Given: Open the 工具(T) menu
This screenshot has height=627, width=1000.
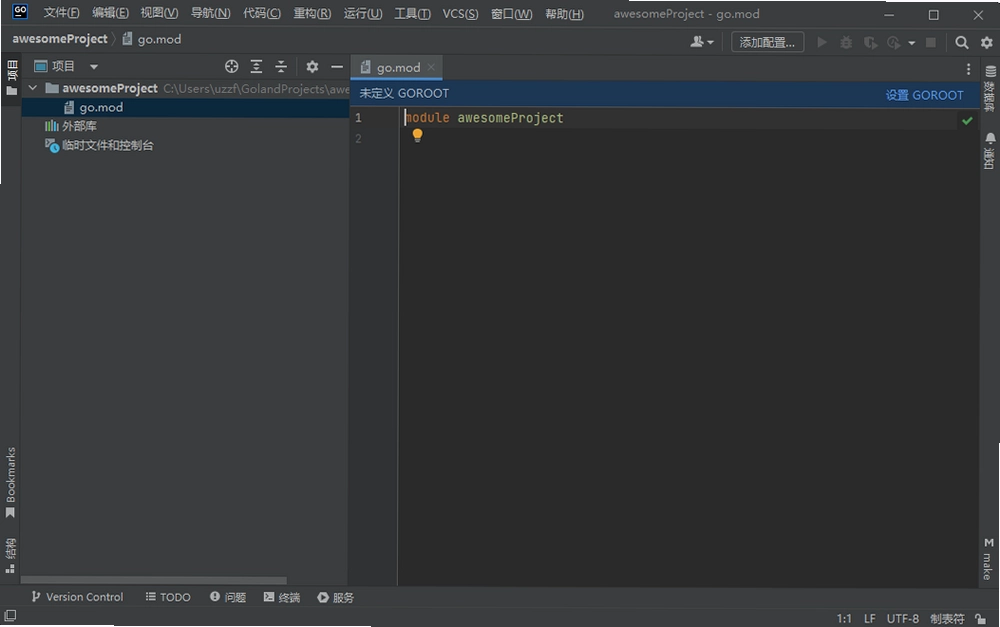Looking at the screenshot, I should (x=412, y=13).
